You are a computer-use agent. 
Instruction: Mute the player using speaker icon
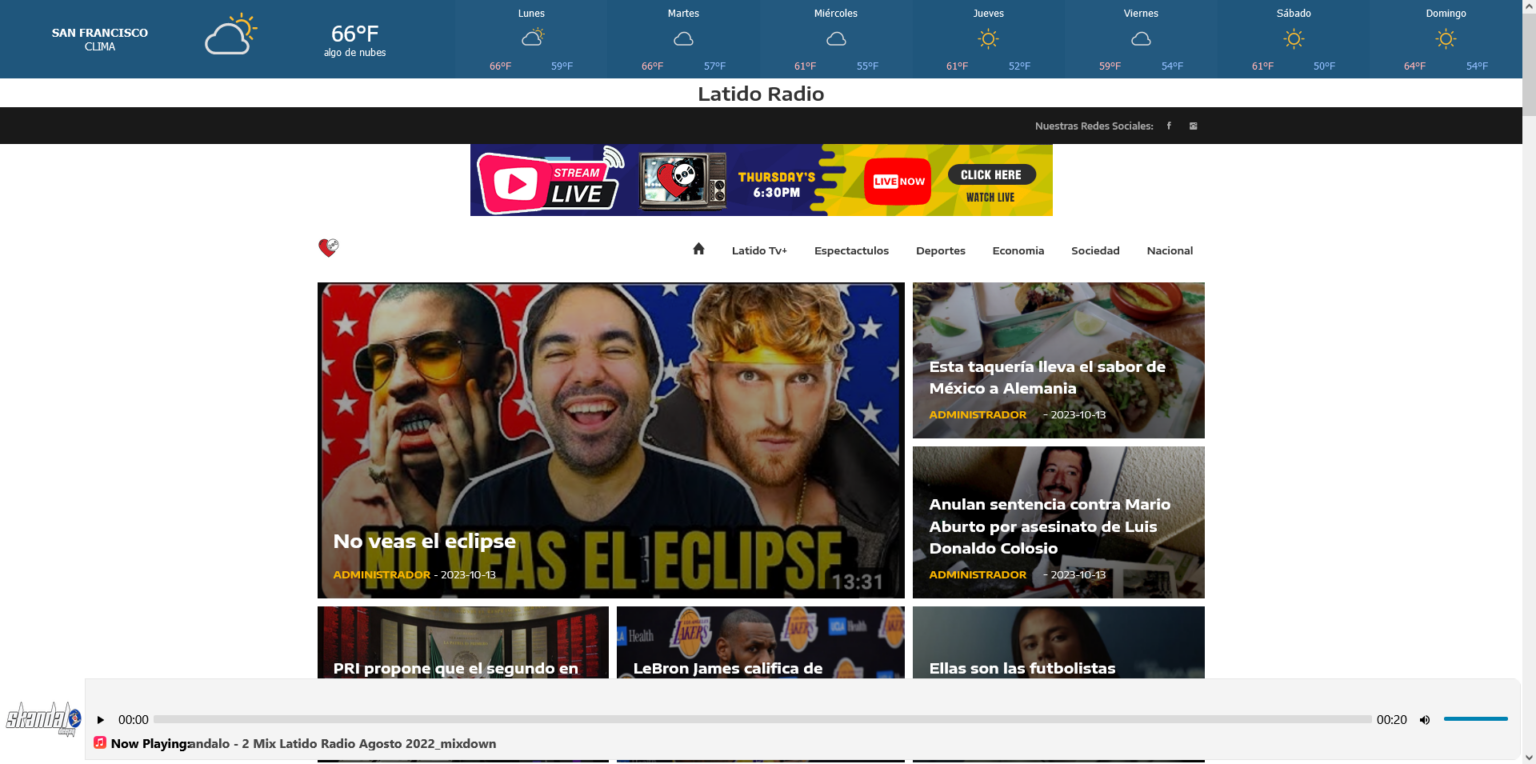[1425, 720]
